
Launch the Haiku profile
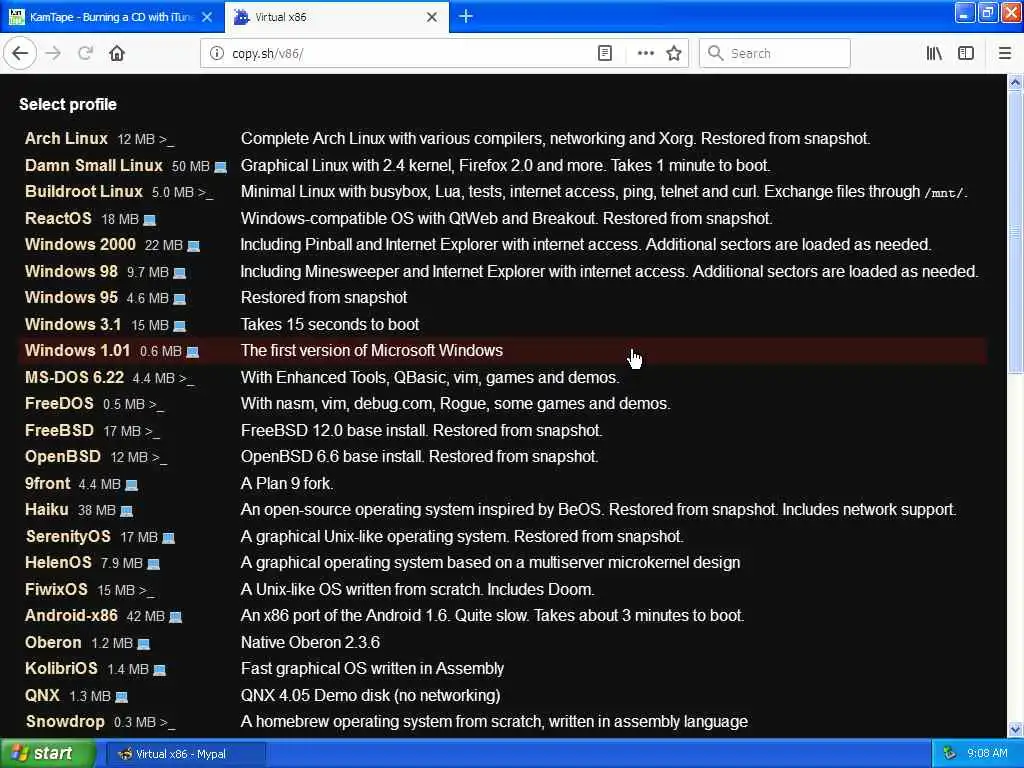46,509
